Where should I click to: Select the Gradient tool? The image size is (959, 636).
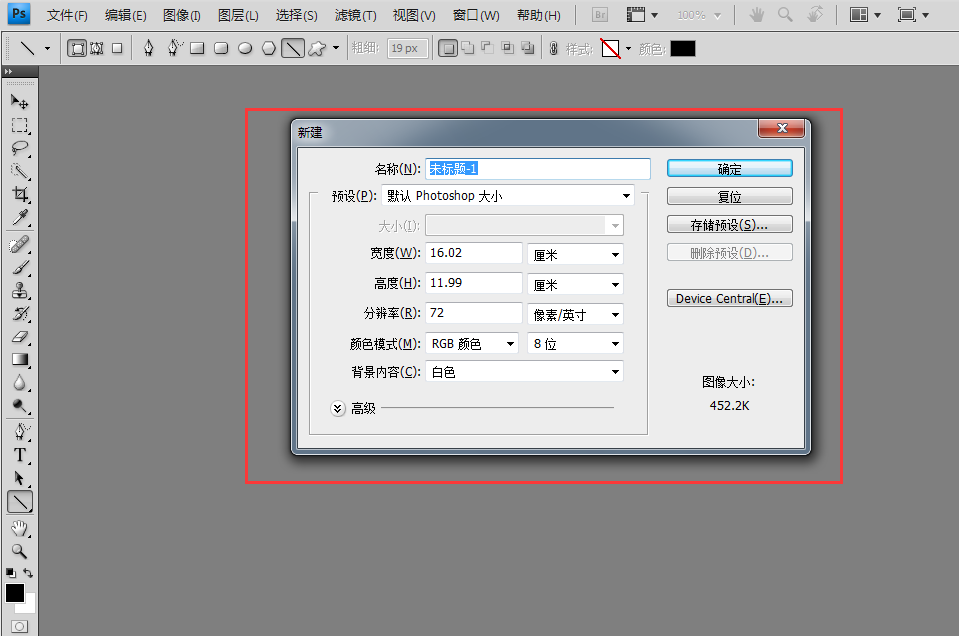(20, 360)
